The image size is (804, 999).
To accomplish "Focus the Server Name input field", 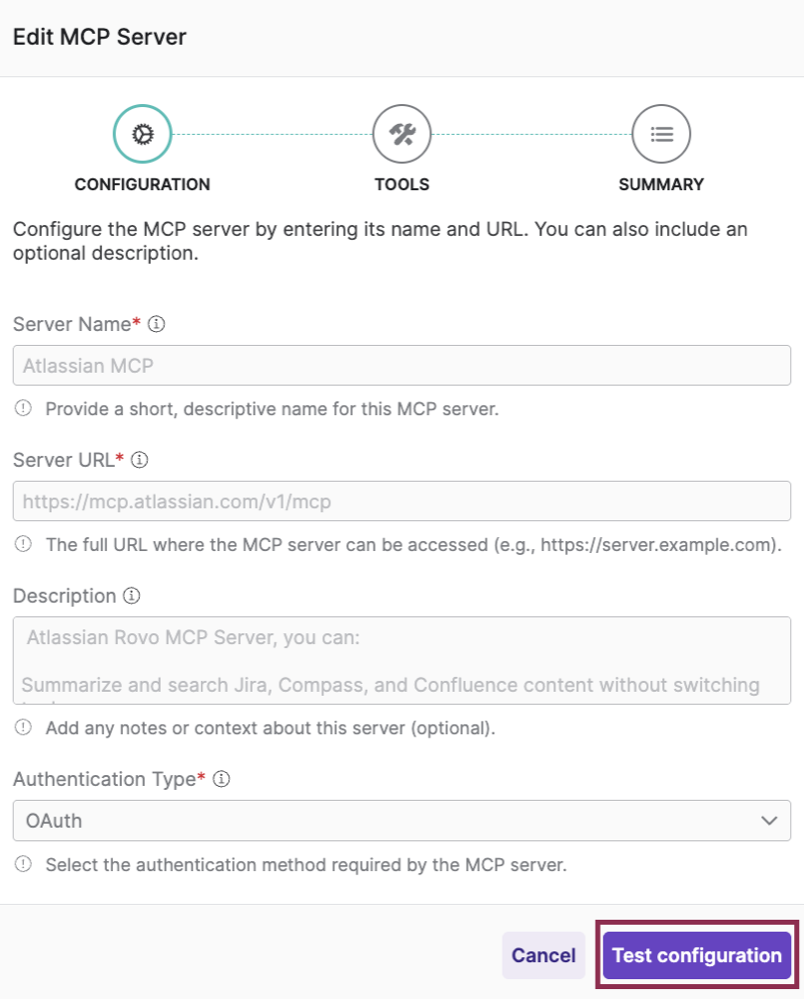I will [401, 364].
